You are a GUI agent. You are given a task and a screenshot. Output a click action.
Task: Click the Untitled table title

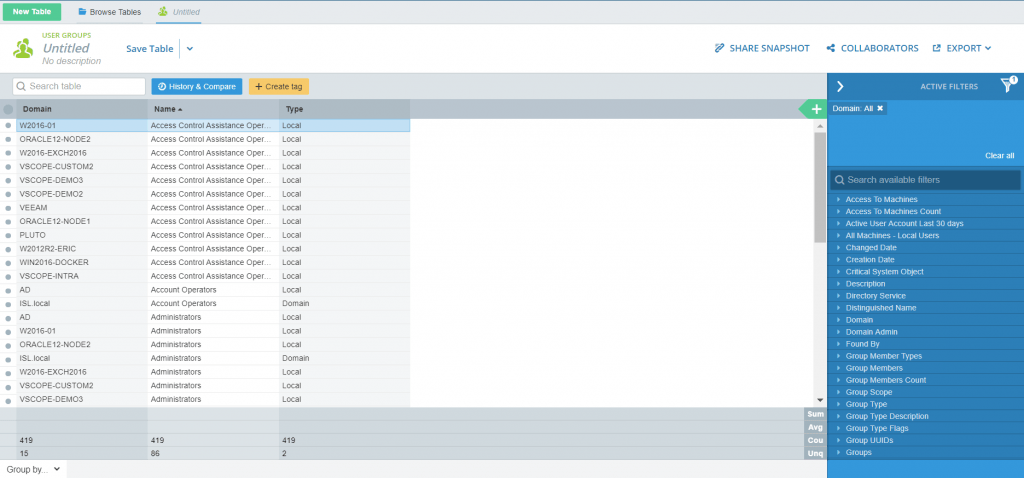click(66, 48)
